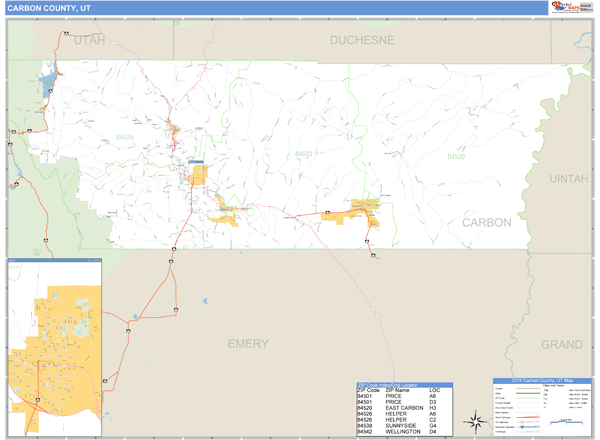Click the D4 grid location cell
Screen dimensions: 600x440
tap(433, 432)
